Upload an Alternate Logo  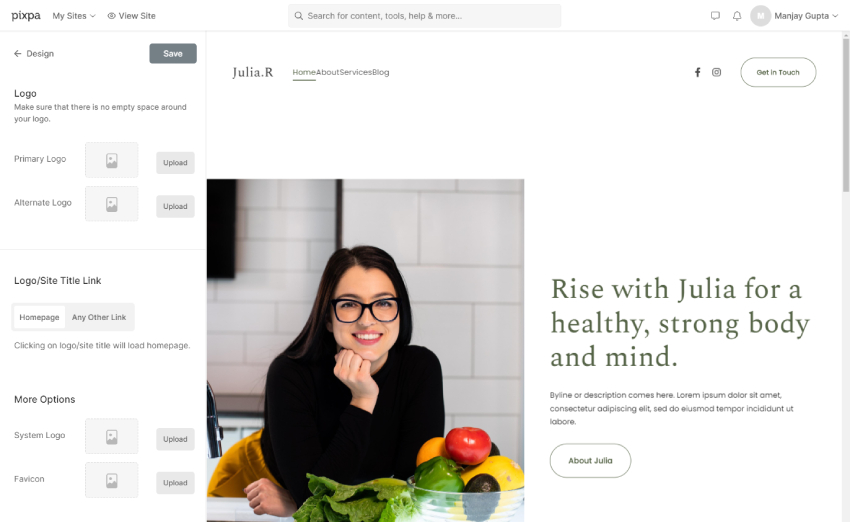[175, 207]
